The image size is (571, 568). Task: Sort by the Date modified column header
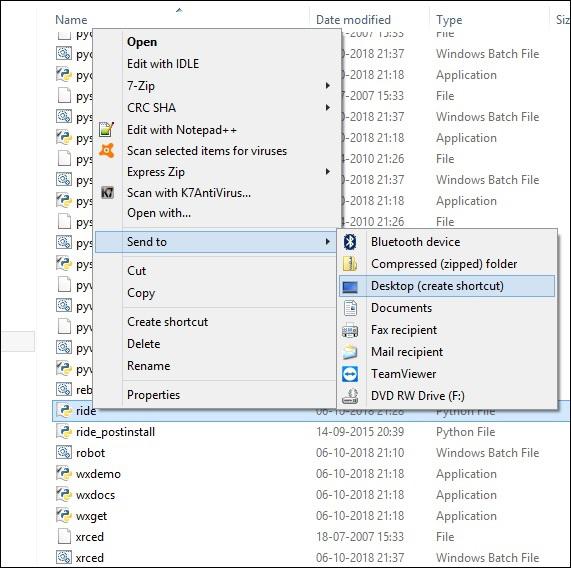[x=353, y=20]
